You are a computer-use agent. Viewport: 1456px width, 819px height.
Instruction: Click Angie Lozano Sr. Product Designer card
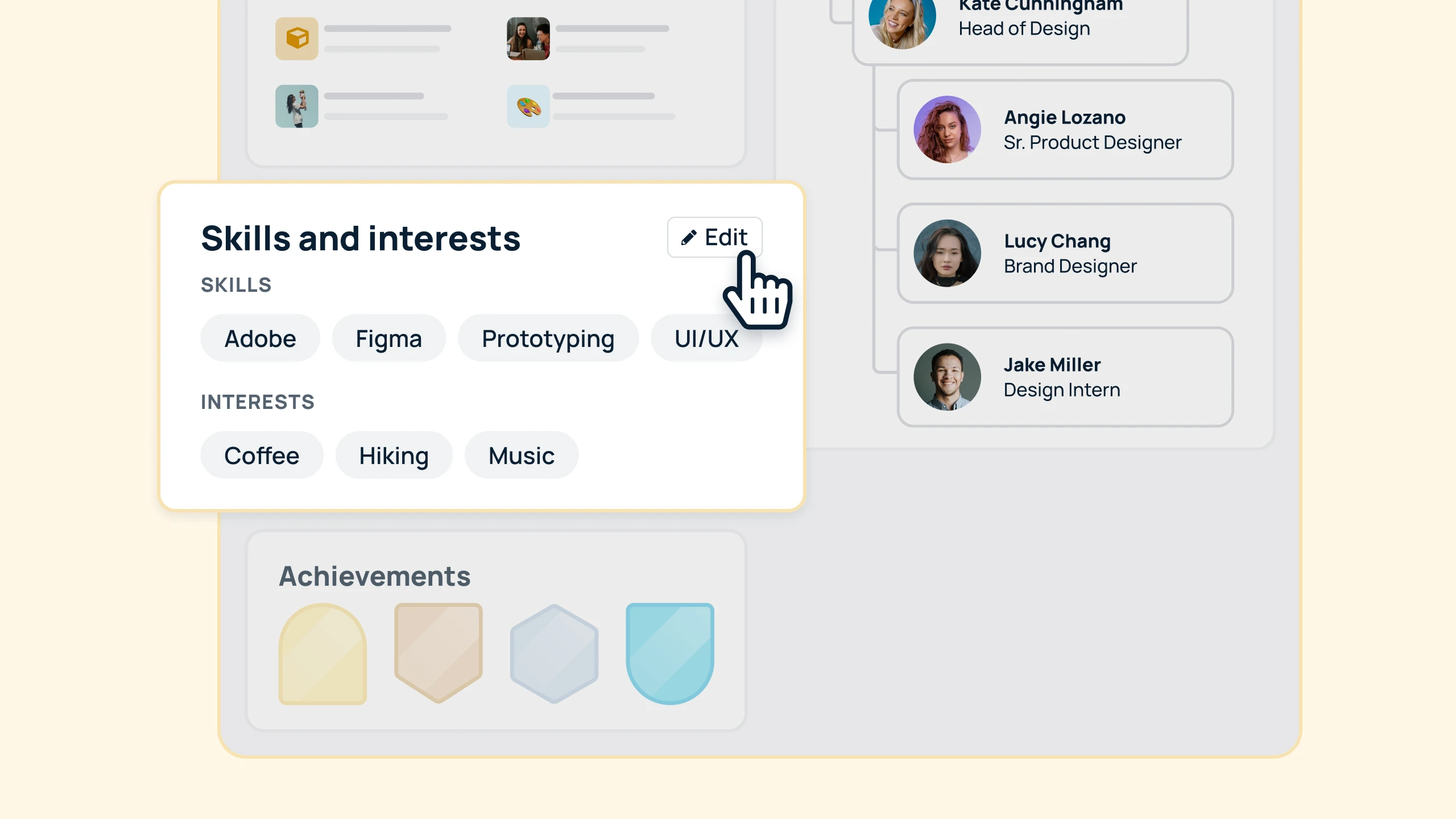tap(1063, 129)
